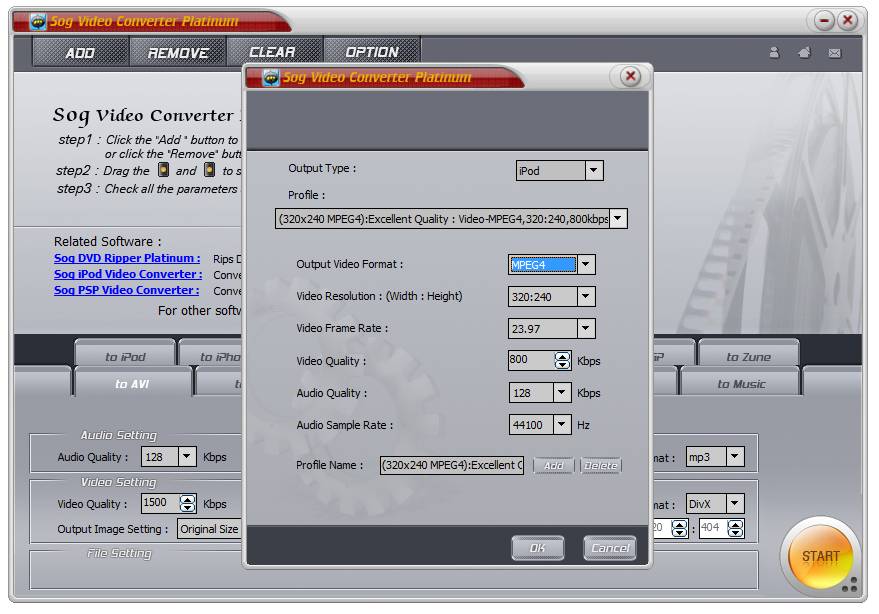Switch to the to Music tab
Screen dimensions: 879x614
click(x=741, y=384)
